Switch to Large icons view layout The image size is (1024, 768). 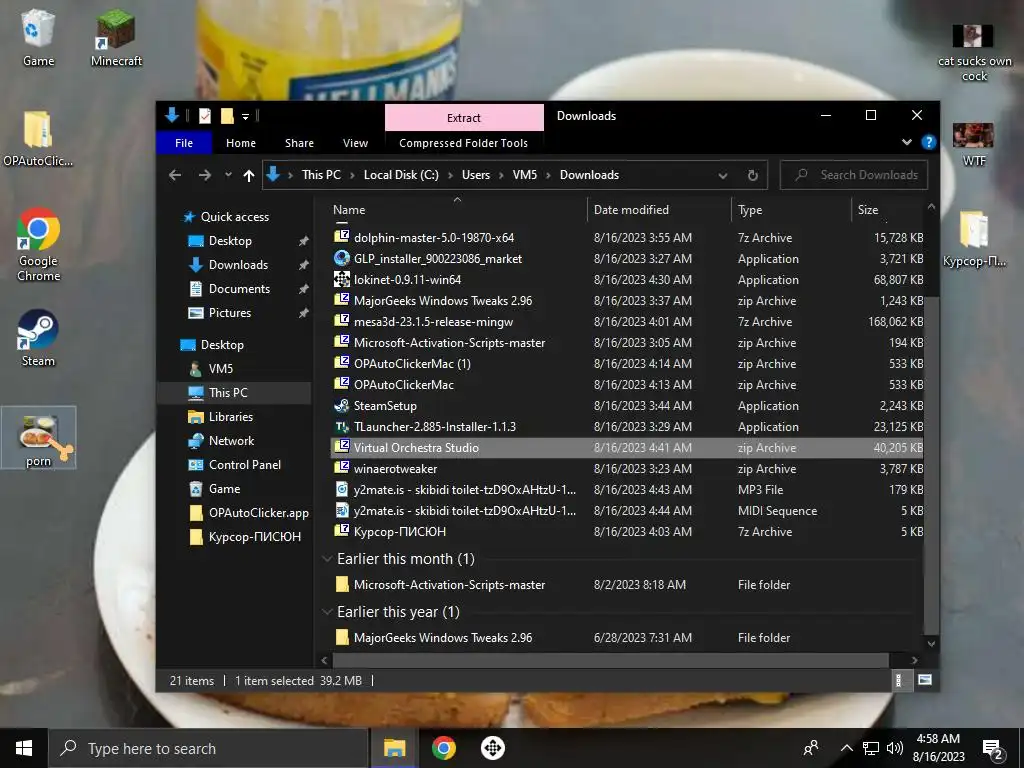[925, 680]
